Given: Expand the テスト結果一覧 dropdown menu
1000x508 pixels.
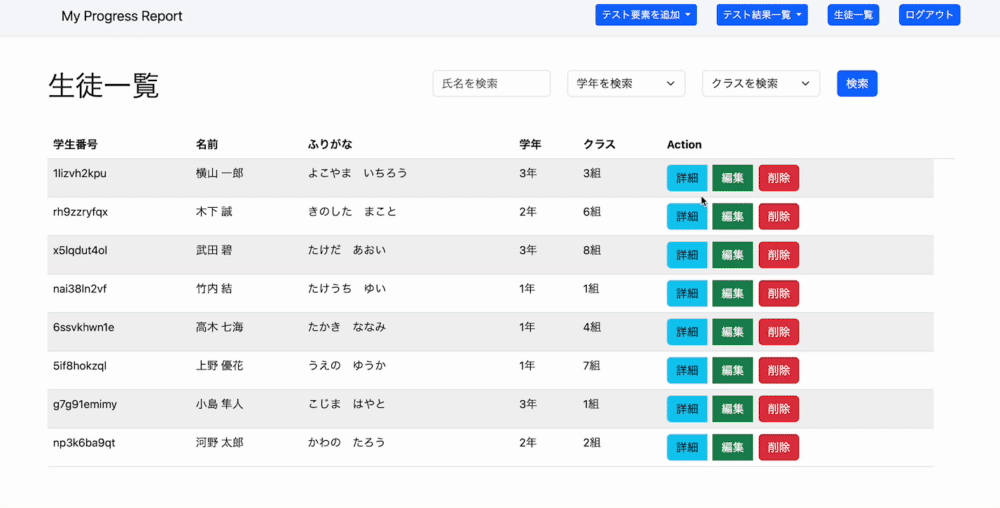Looking at the screenshot, I should pos(763,15).
